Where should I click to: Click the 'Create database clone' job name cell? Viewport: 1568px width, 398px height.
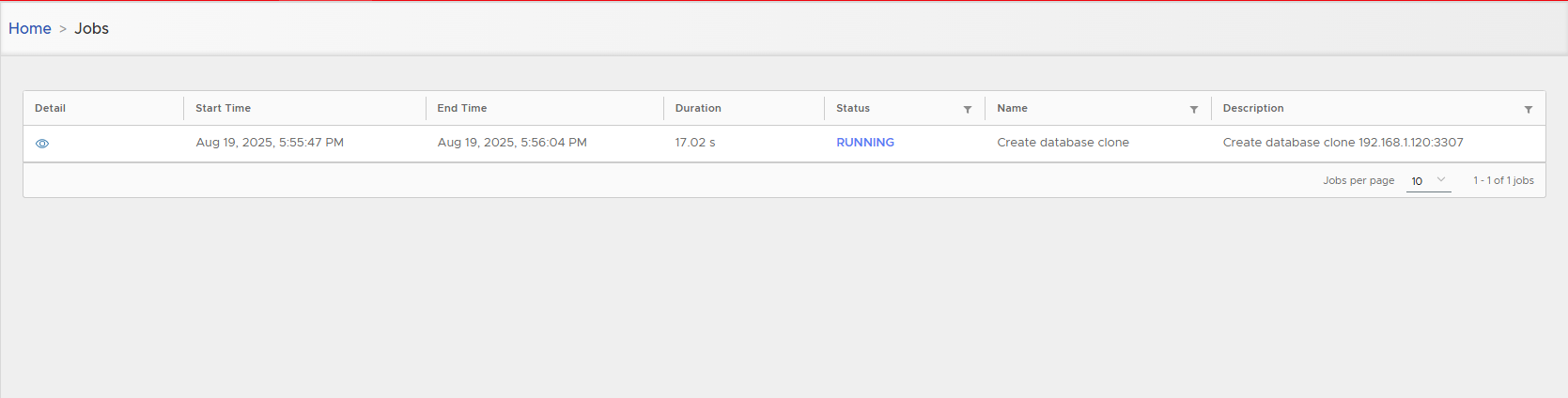[1063, 143]
